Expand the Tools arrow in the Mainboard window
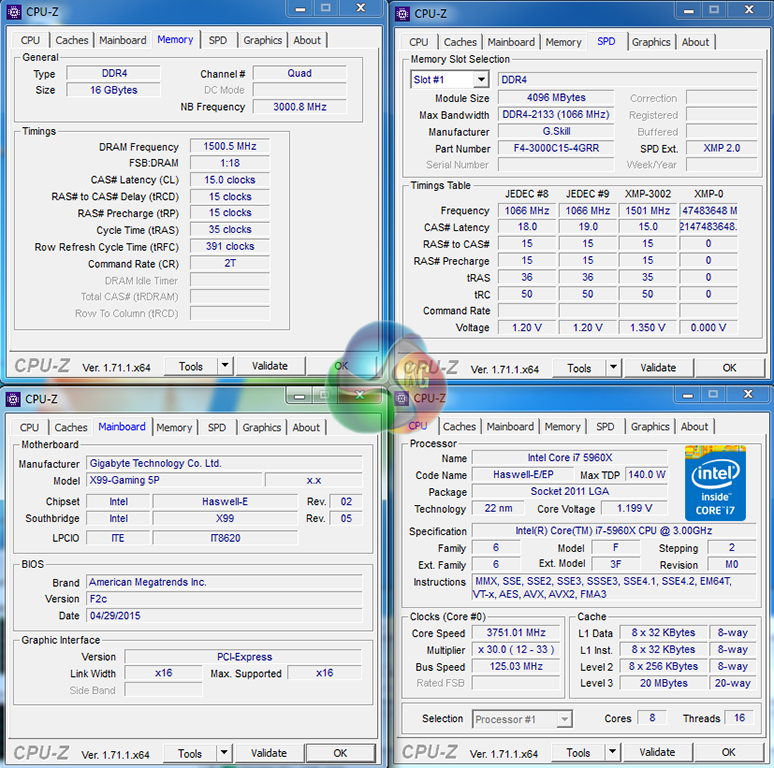Viewport: 774px width, 768px height. 223,754
